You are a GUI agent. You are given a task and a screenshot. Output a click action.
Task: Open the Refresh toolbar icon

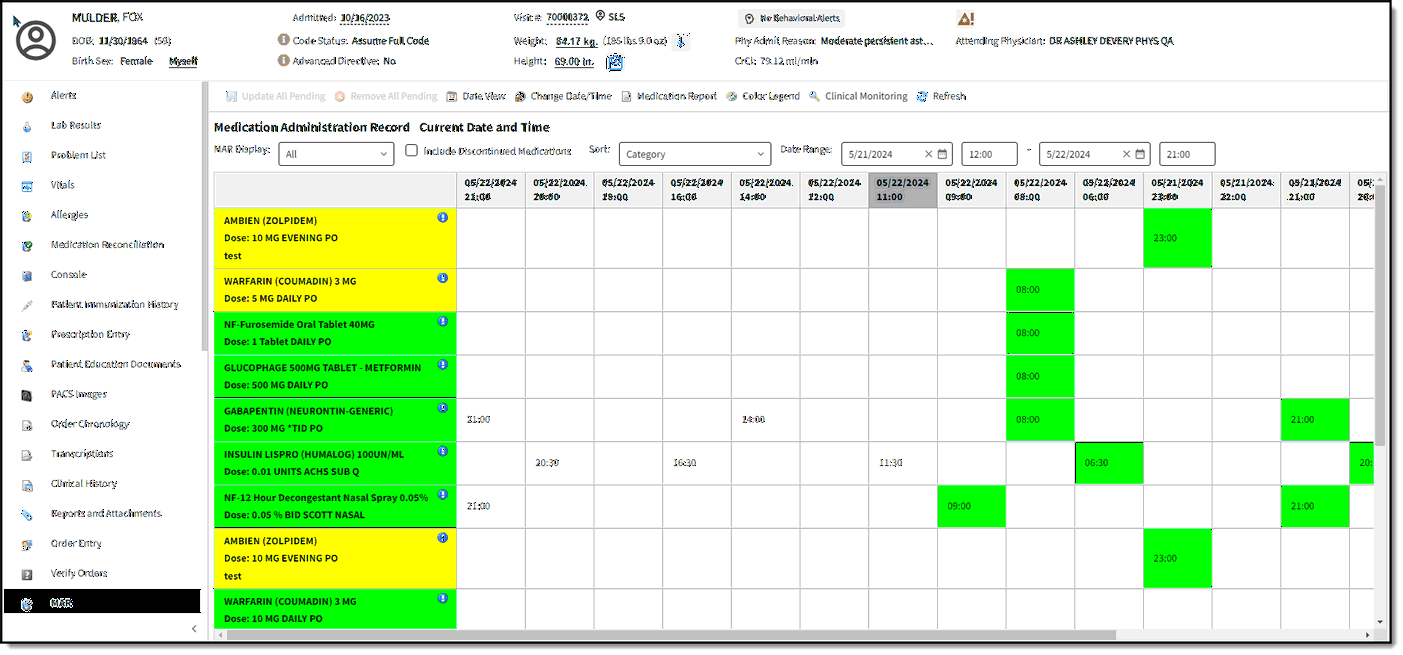point(922,97)
